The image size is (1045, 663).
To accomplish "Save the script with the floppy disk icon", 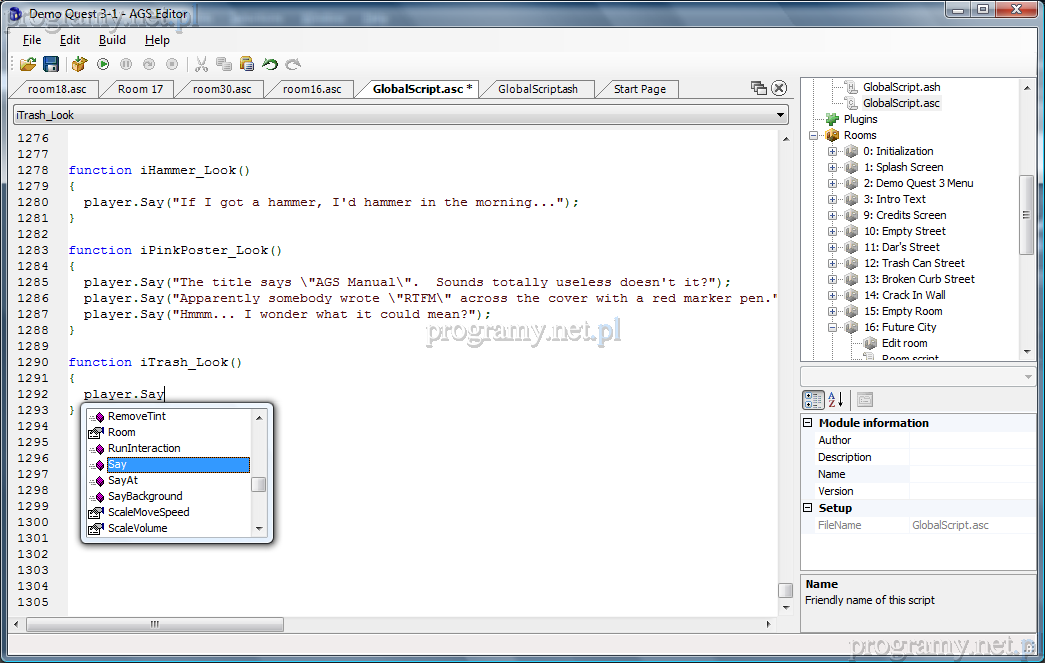I will [x=51, y=64].
